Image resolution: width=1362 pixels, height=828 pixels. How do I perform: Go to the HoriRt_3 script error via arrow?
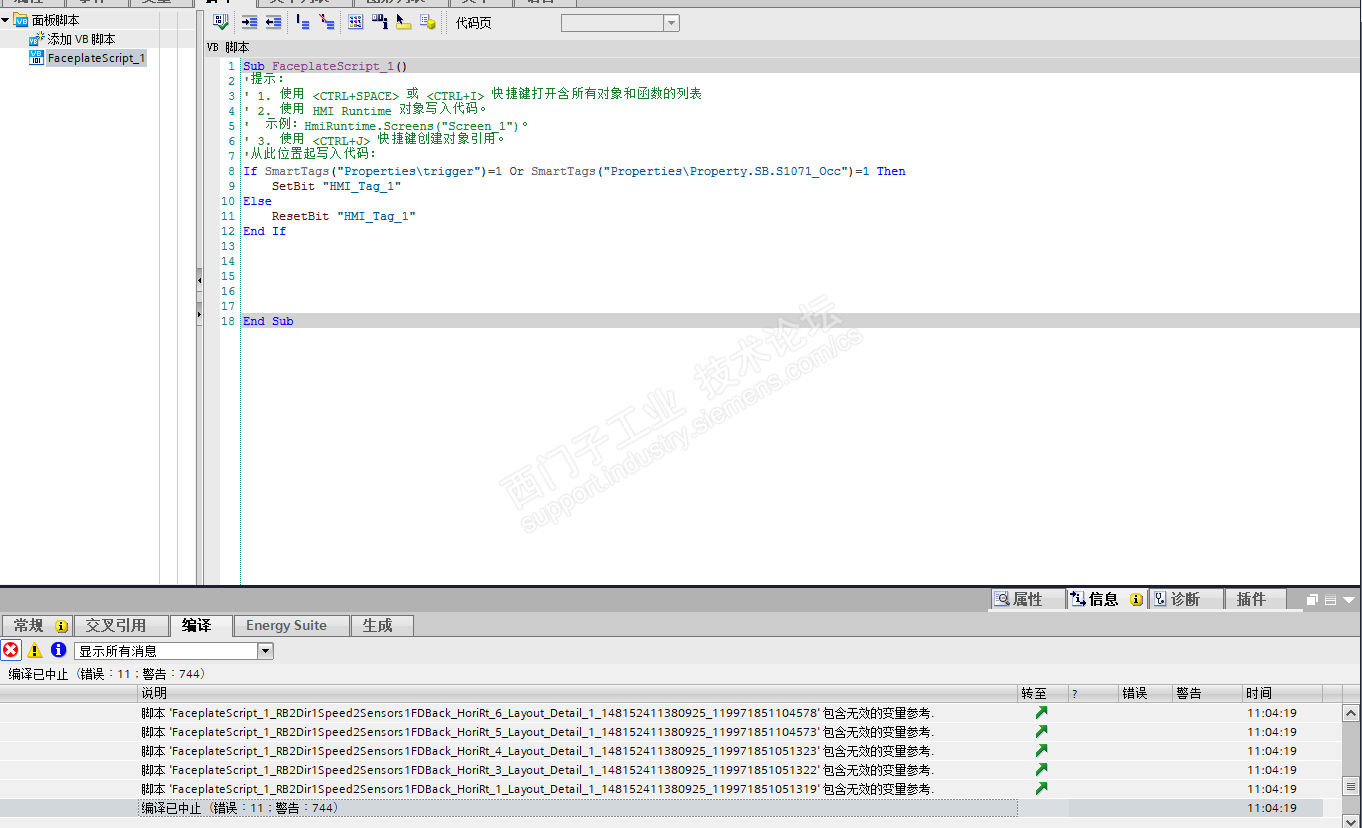pos(1041,770)
